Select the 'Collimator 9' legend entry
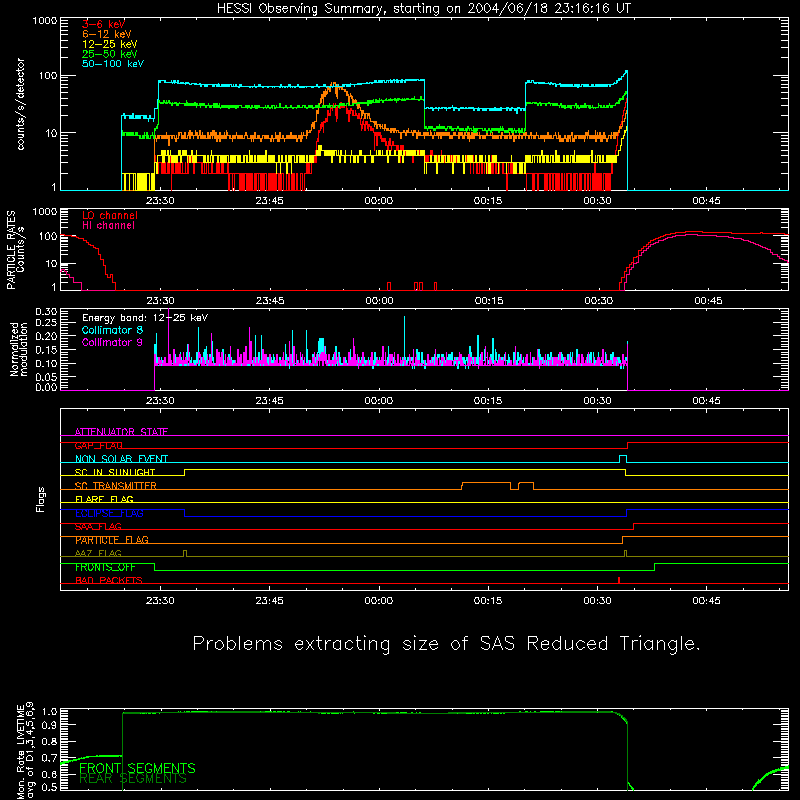Screen dimensions: 800x800 click(112, 342)
